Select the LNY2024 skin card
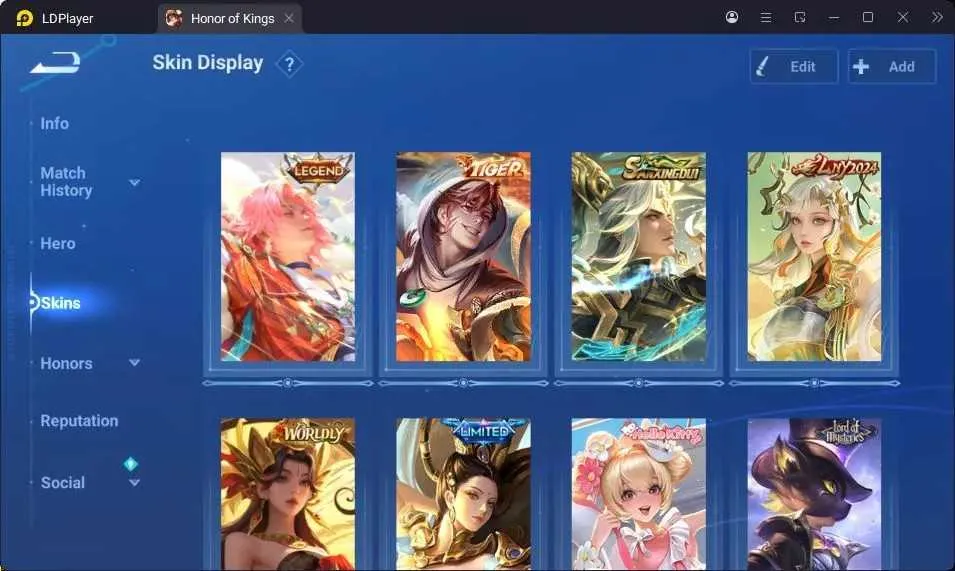 tap(814, 257)
